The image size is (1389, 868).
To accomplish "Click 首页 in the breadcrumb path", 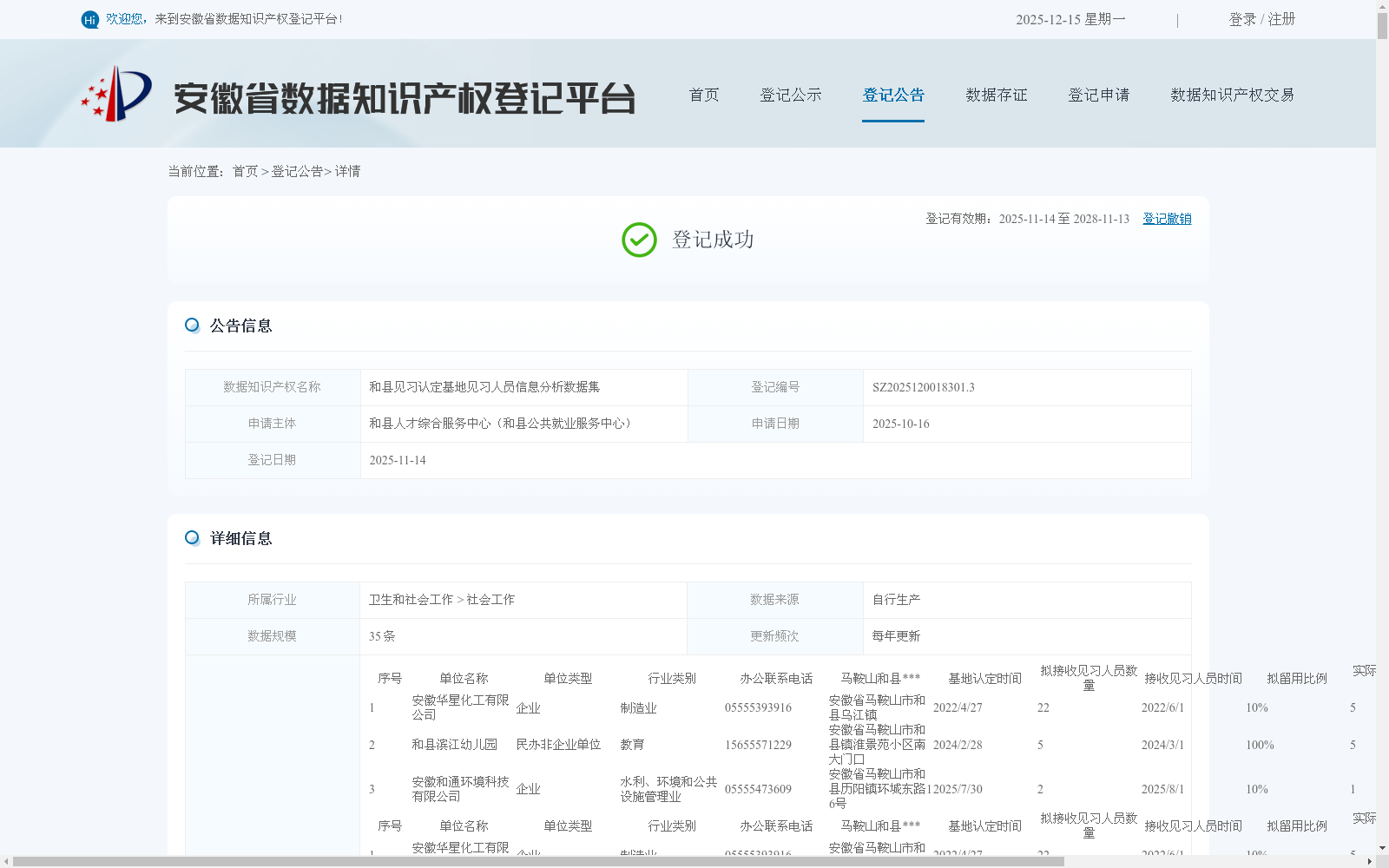I will pos(244,172).
